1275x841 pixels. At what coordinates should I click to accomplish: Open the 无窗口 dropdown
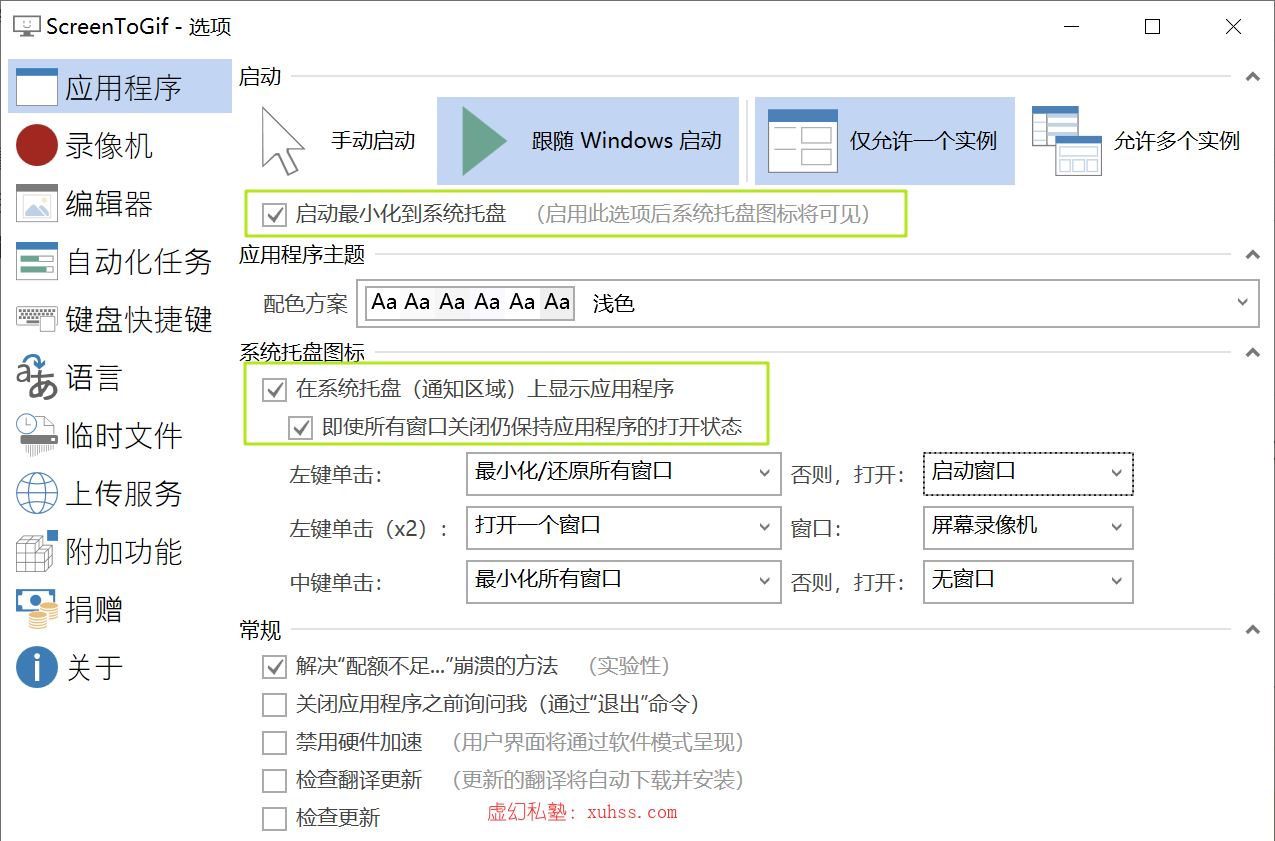(x=1028, y=581)
